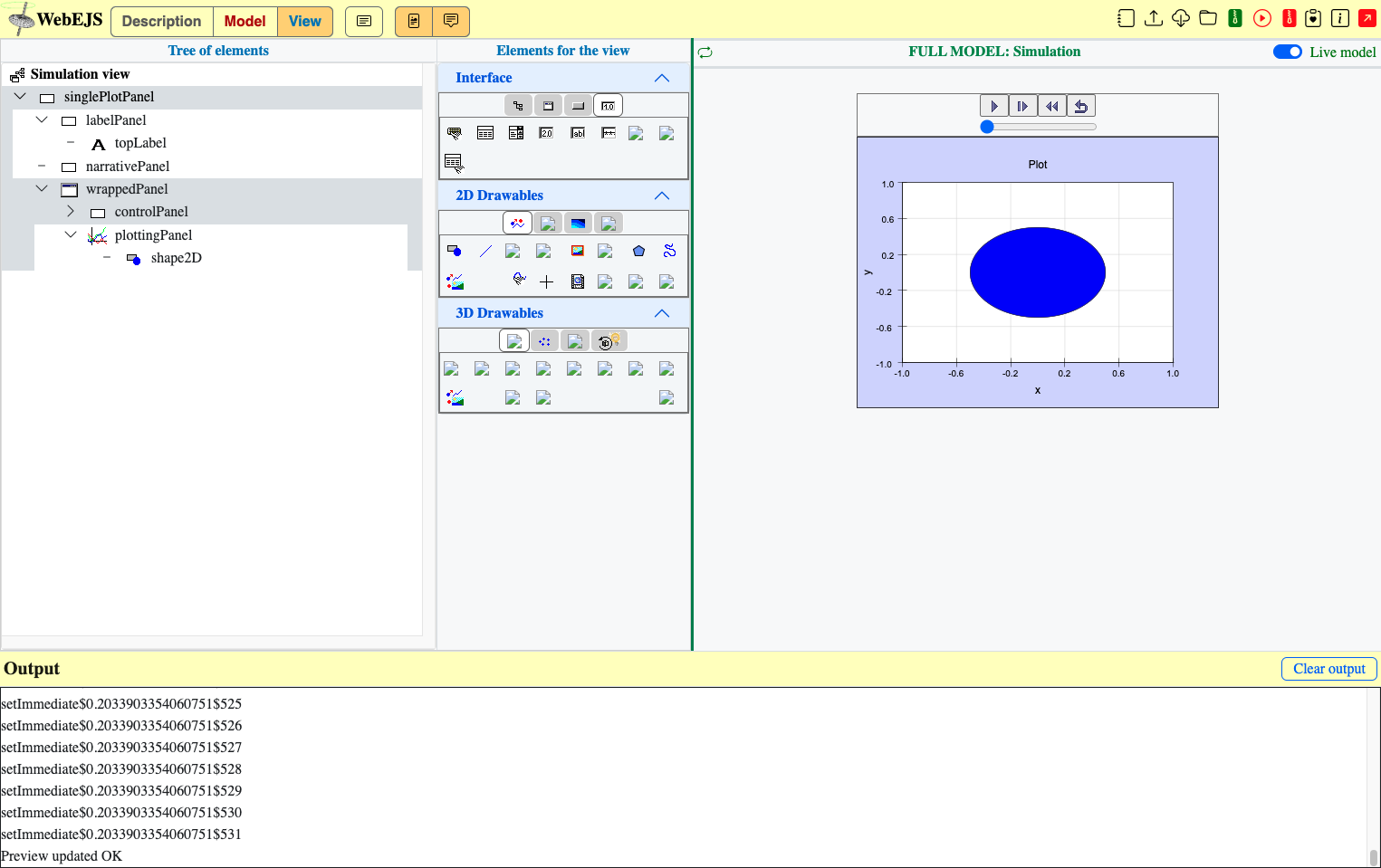
Task: Collapse the singlePlotPanel tree node
Action: click(x=20, y=96)
